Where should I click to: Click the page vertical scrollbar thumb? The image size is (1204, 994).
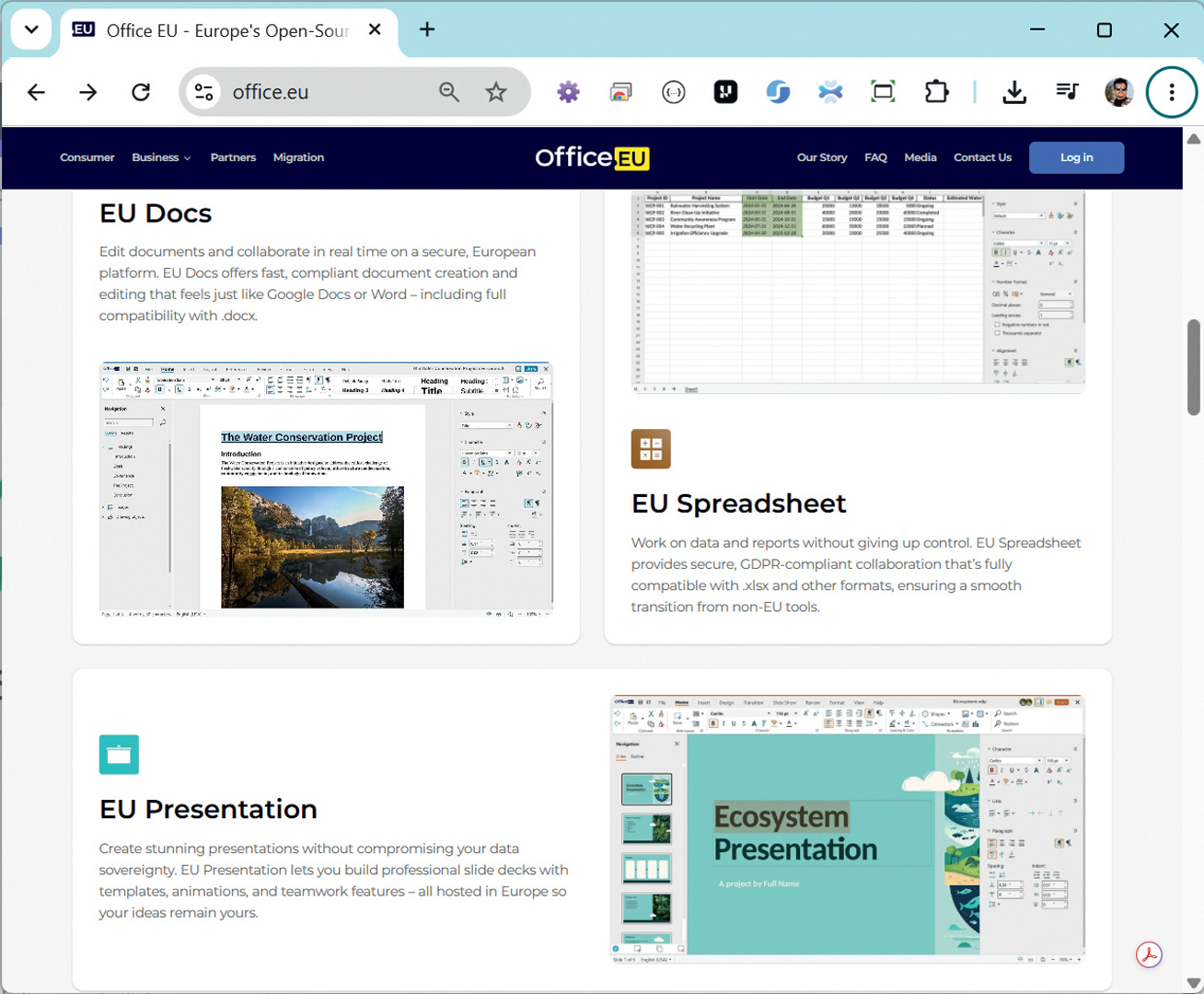coord(1194,367)
